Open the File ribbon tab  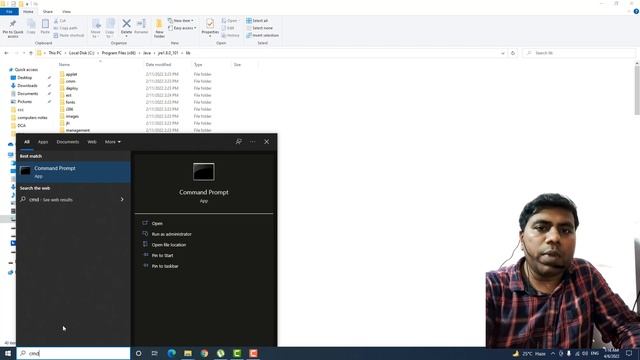click(9, 11)
